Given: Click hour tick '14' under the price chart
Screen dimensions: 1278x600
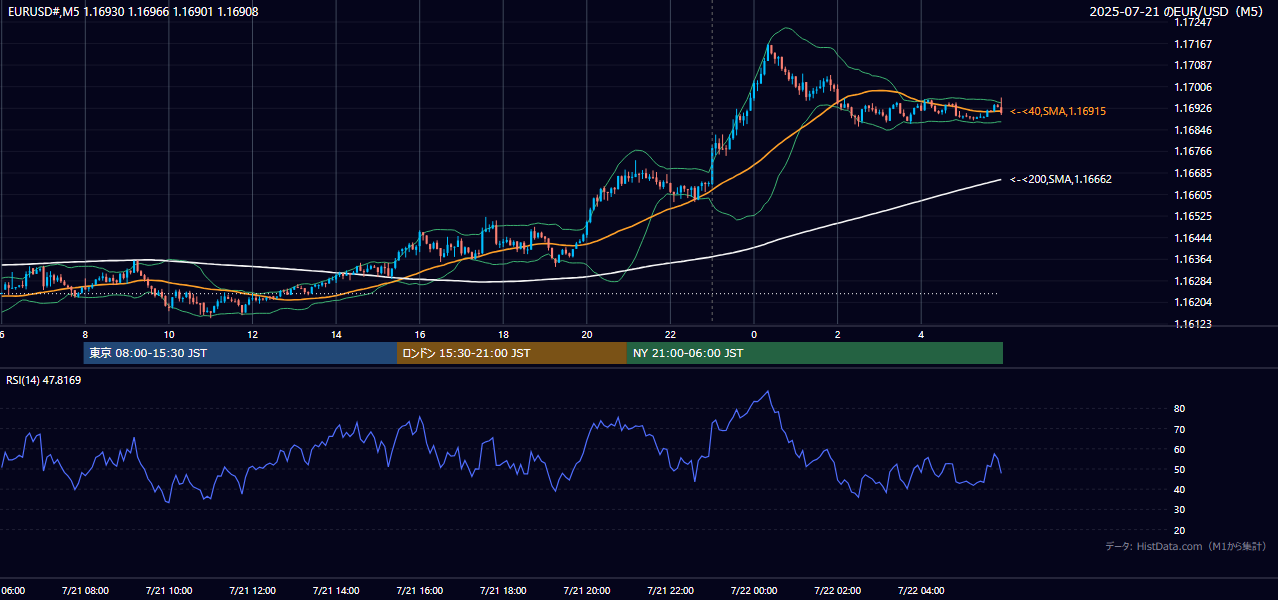Looking at the screenshot, I should tap(336, 335).
